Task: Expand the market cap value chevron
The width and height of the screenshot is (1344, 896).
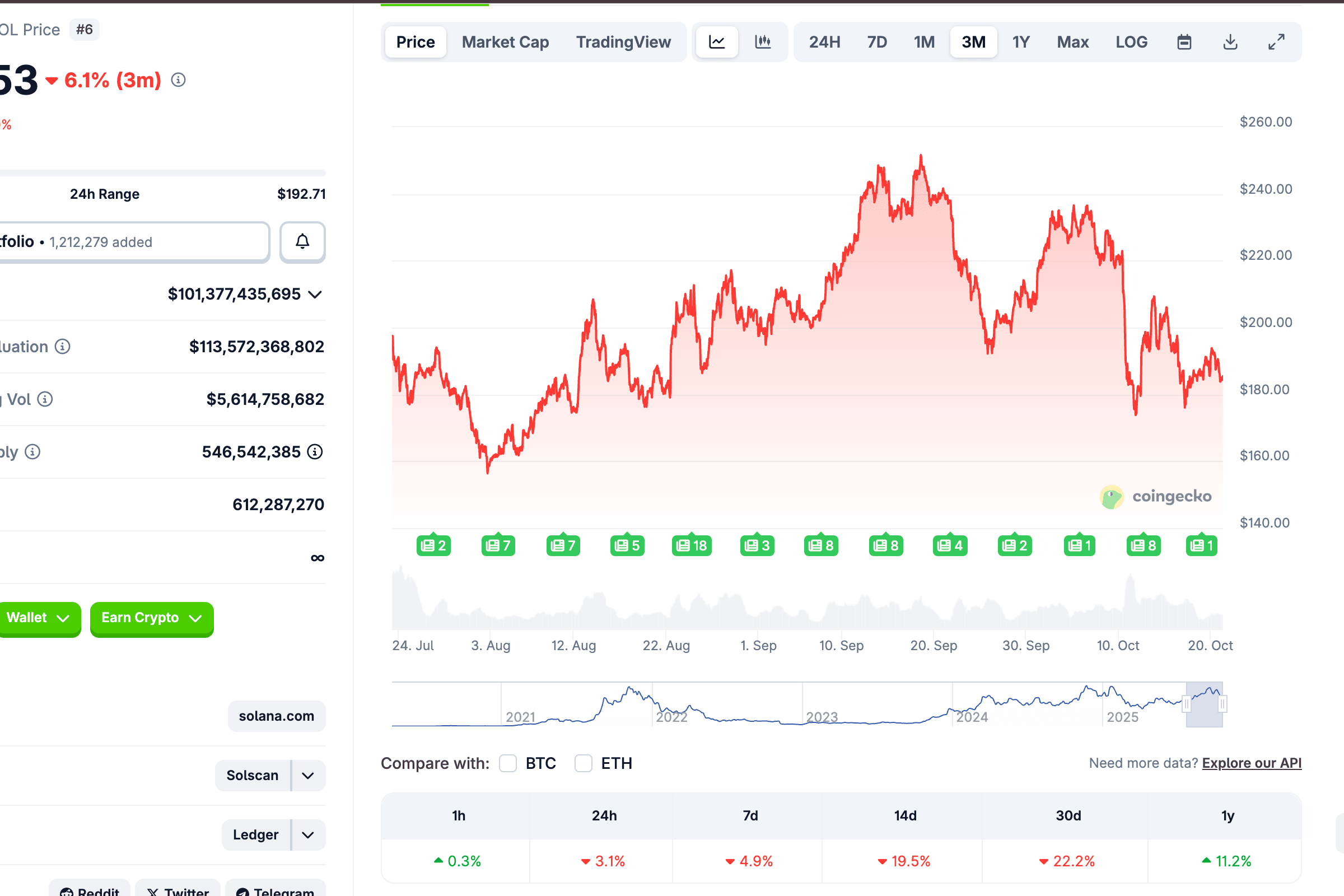Action: pos(315,295)
